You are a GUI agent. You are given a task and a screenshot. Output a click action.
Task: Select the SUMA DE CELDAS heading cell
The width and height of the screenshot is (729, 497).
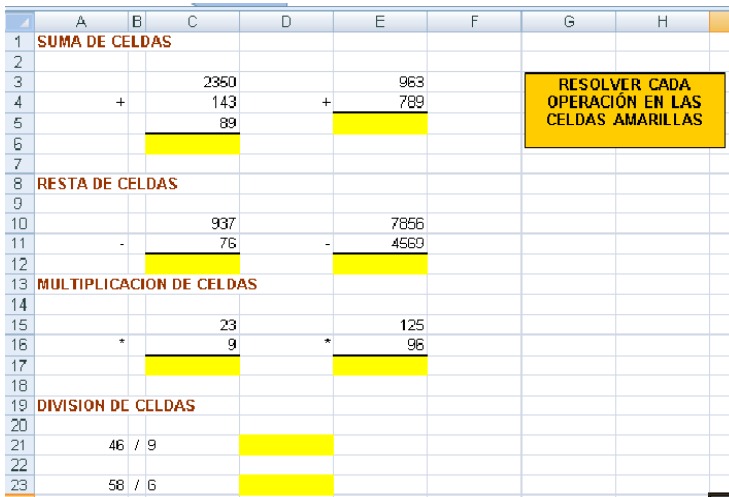click(103, 41)
